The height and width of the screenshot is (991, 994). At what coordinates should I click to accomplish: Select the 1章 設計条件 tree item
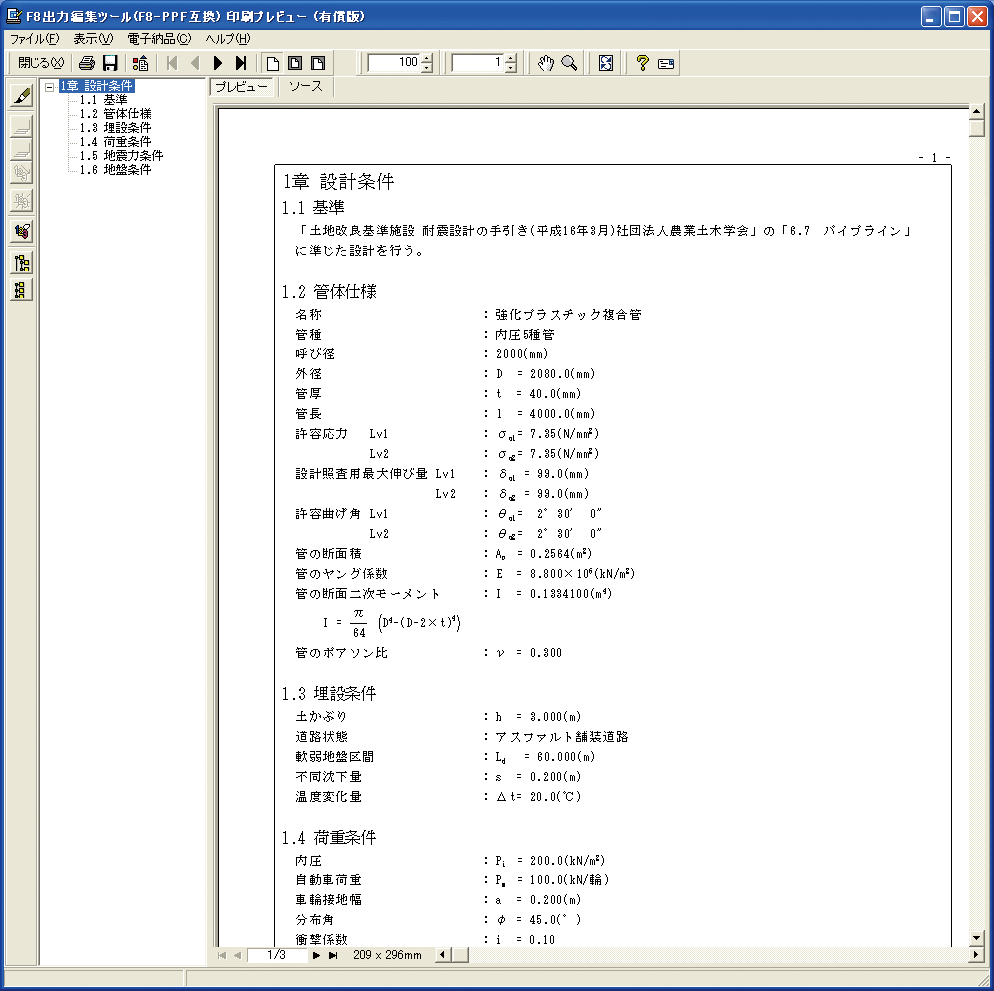coord(96,86)
